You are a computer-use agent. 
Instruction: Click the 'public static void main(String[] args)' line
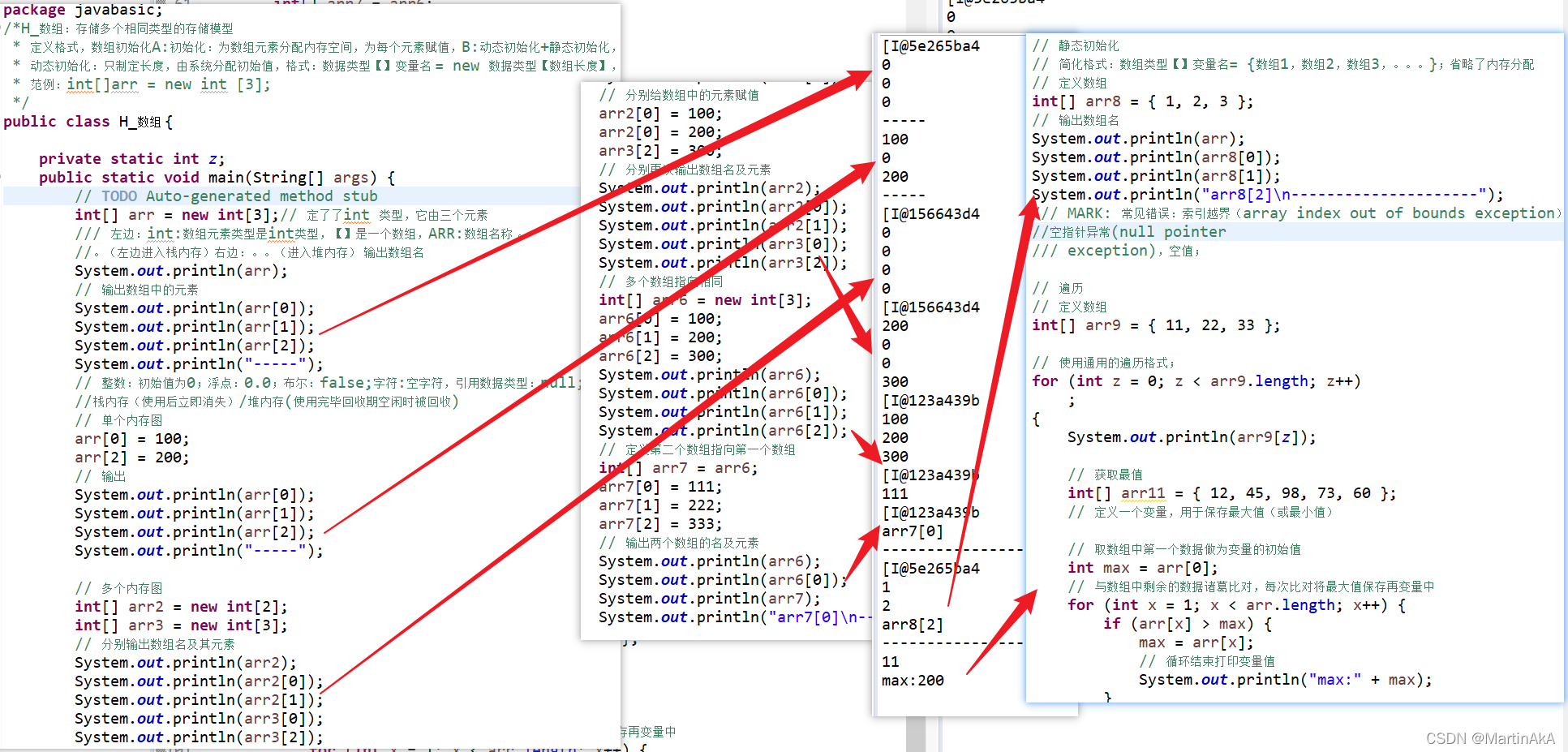tap(217, 178)
